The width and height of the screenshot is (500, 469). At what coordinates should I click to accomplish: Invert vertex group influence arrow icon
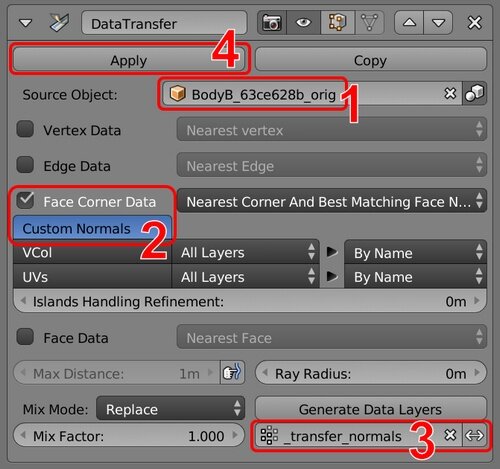pyautogui.click(x=474, y=435)
